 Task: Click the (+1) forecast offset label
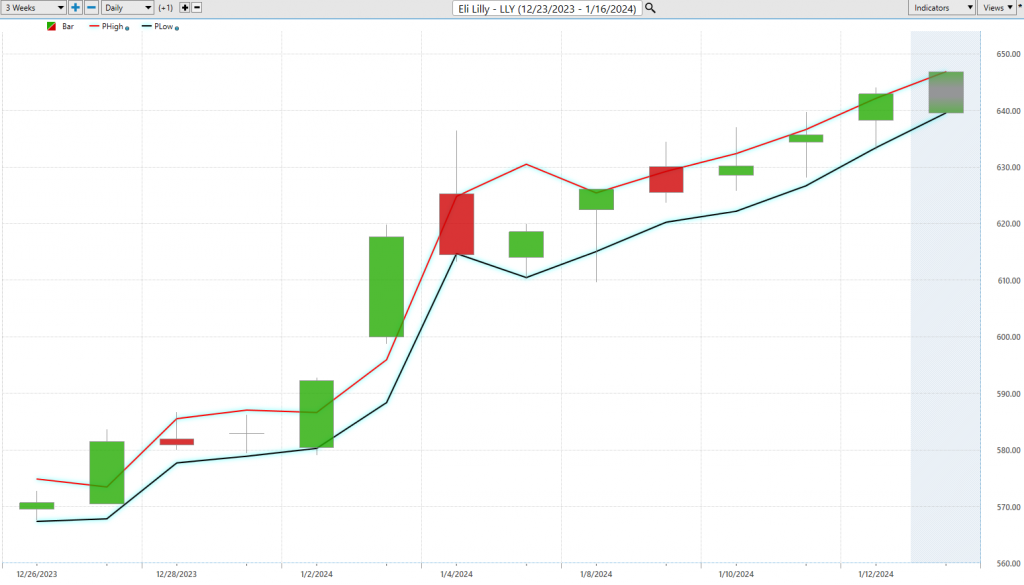pos(166,8)
